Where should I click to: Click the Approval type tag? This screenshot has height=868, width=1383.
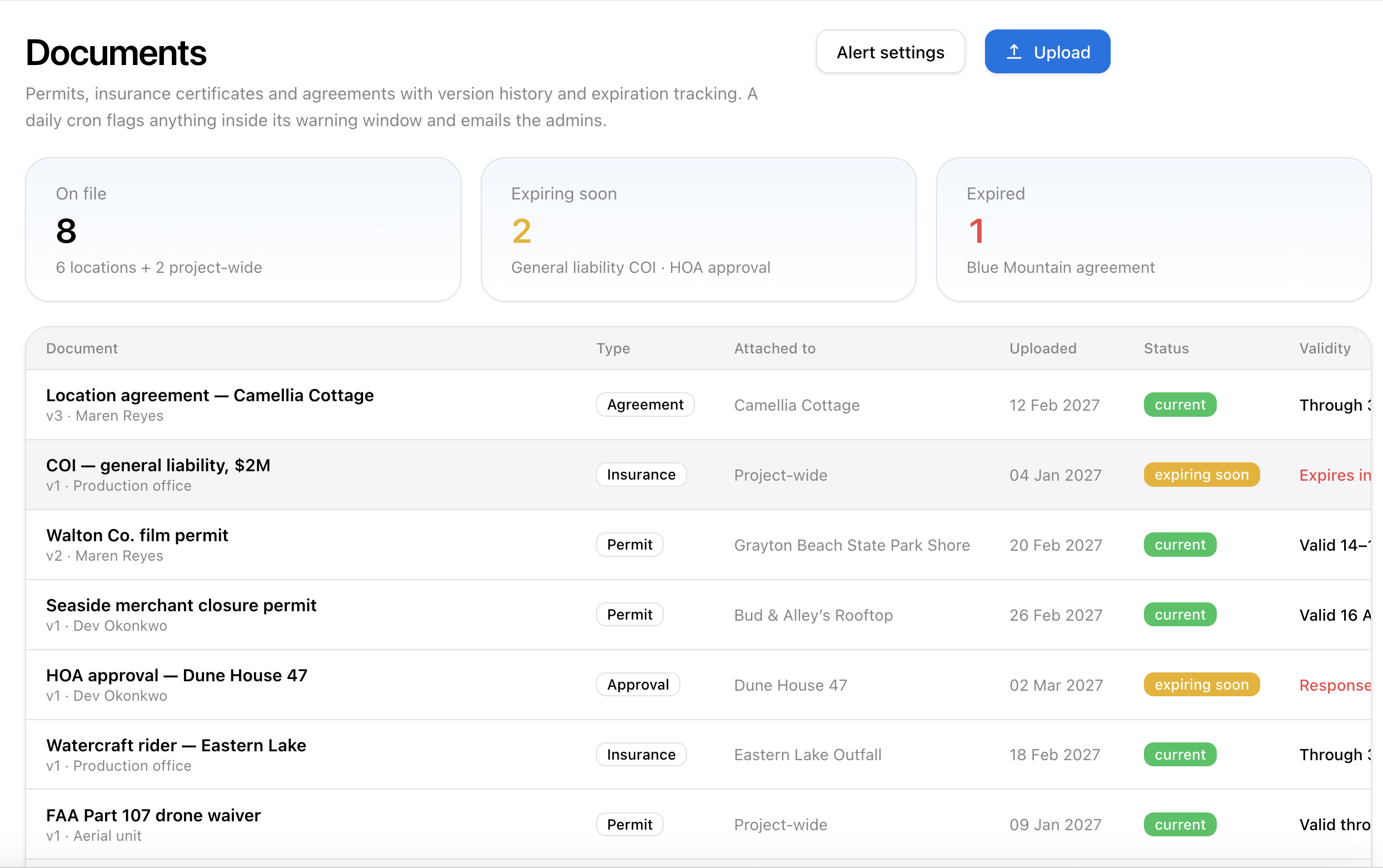[638, 684]
